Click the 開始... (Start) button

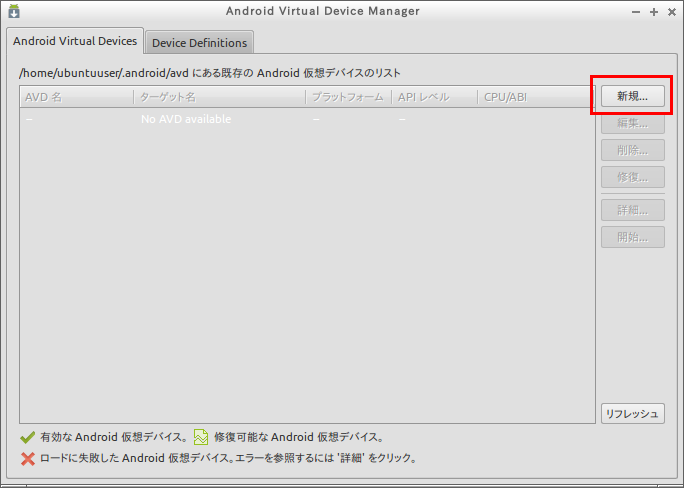pos(633,237)
